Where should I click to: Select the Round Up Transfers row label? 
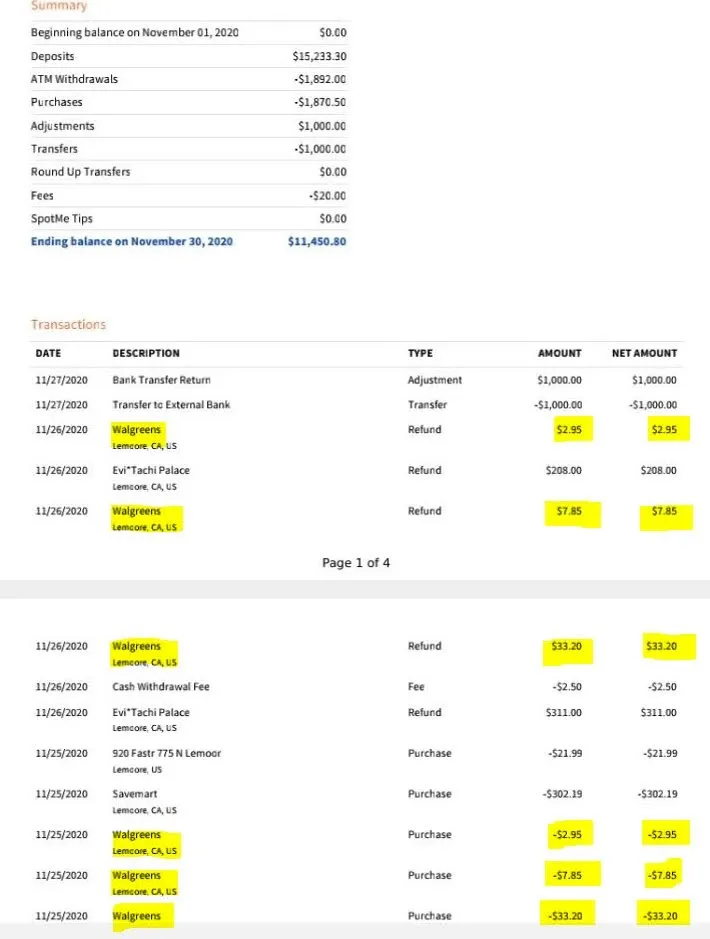coord(80,172)
